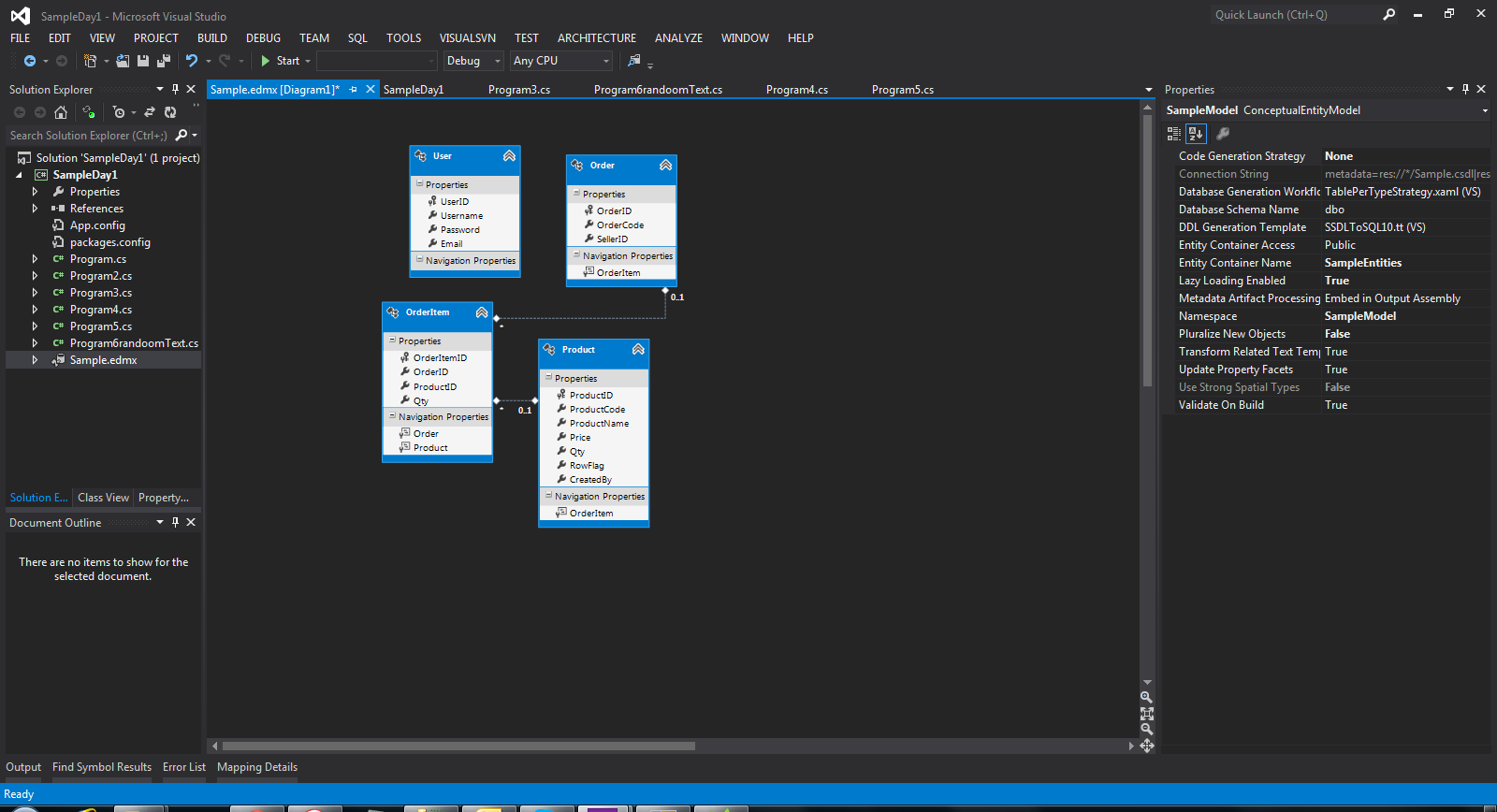Viewport: 1497px width, 812px height.
Task: Collapse the OrderItem entity box
Action: click(x=482, y=312)
